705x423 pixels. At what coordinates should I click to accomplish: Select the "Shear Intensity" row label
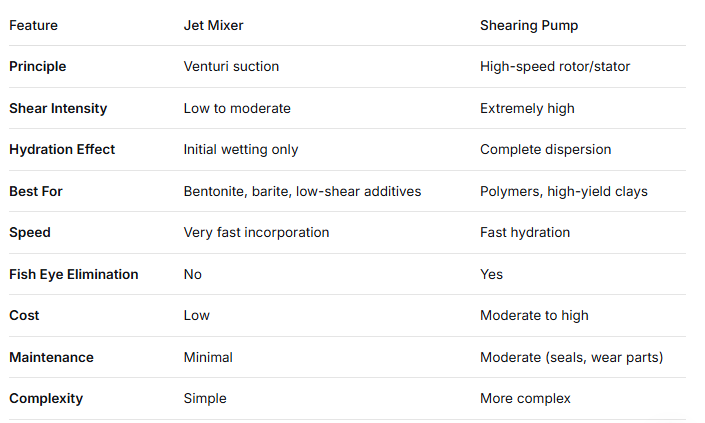58,108
